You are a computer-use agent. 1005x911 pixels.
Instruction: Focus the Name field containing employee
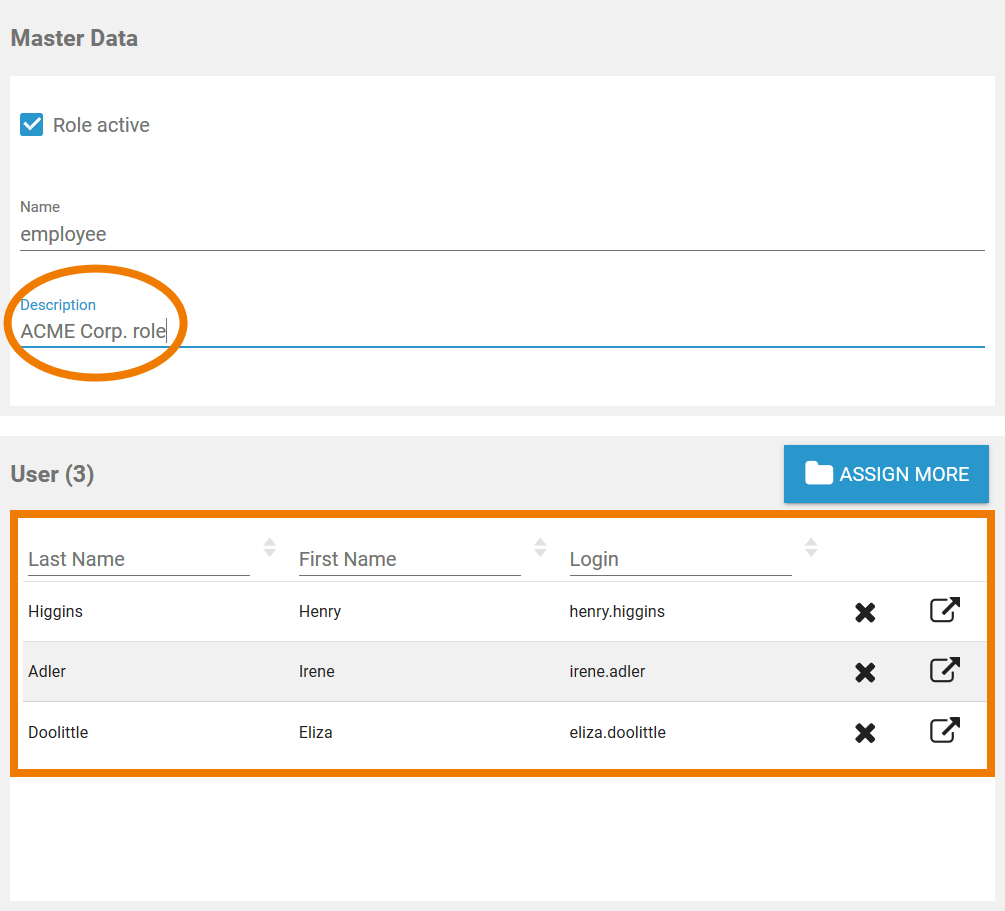pos(500,234)
